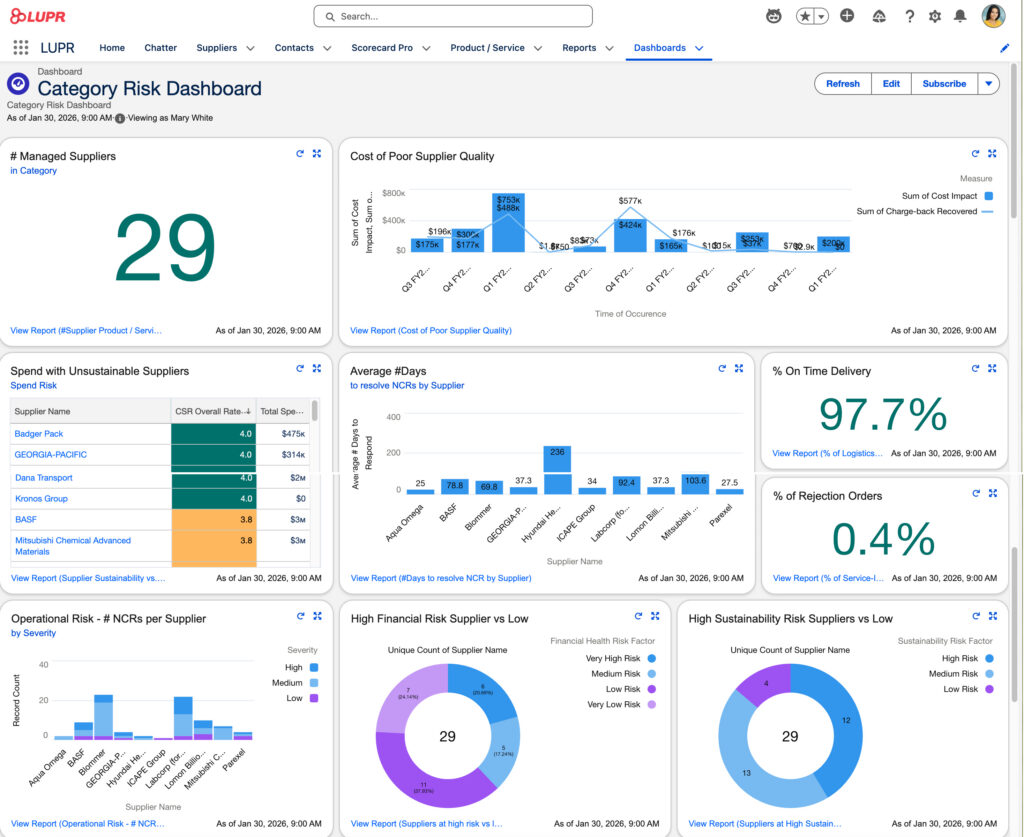Expand the % On Time Delivery widget to fullscreen

tap(992, 368)
